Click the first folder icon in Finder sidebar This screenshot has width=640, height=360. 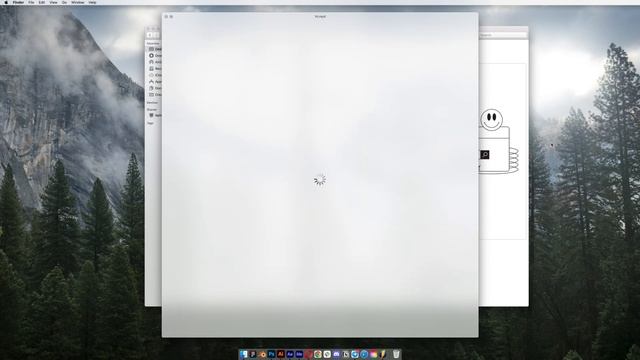[x=151, y=49]
